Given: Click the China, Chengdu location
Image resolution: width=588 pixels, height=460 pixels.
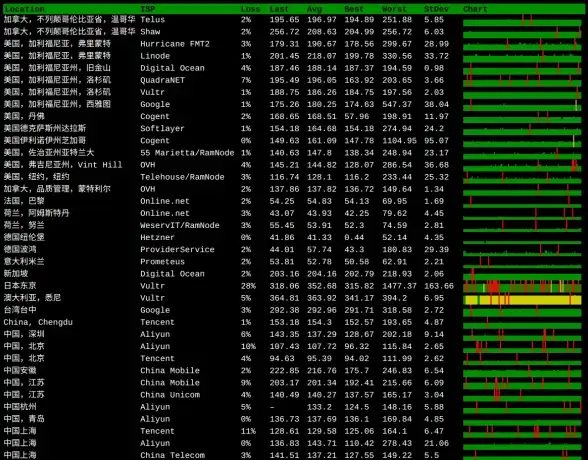Looking at the screenshot, I should pos(38,322).
